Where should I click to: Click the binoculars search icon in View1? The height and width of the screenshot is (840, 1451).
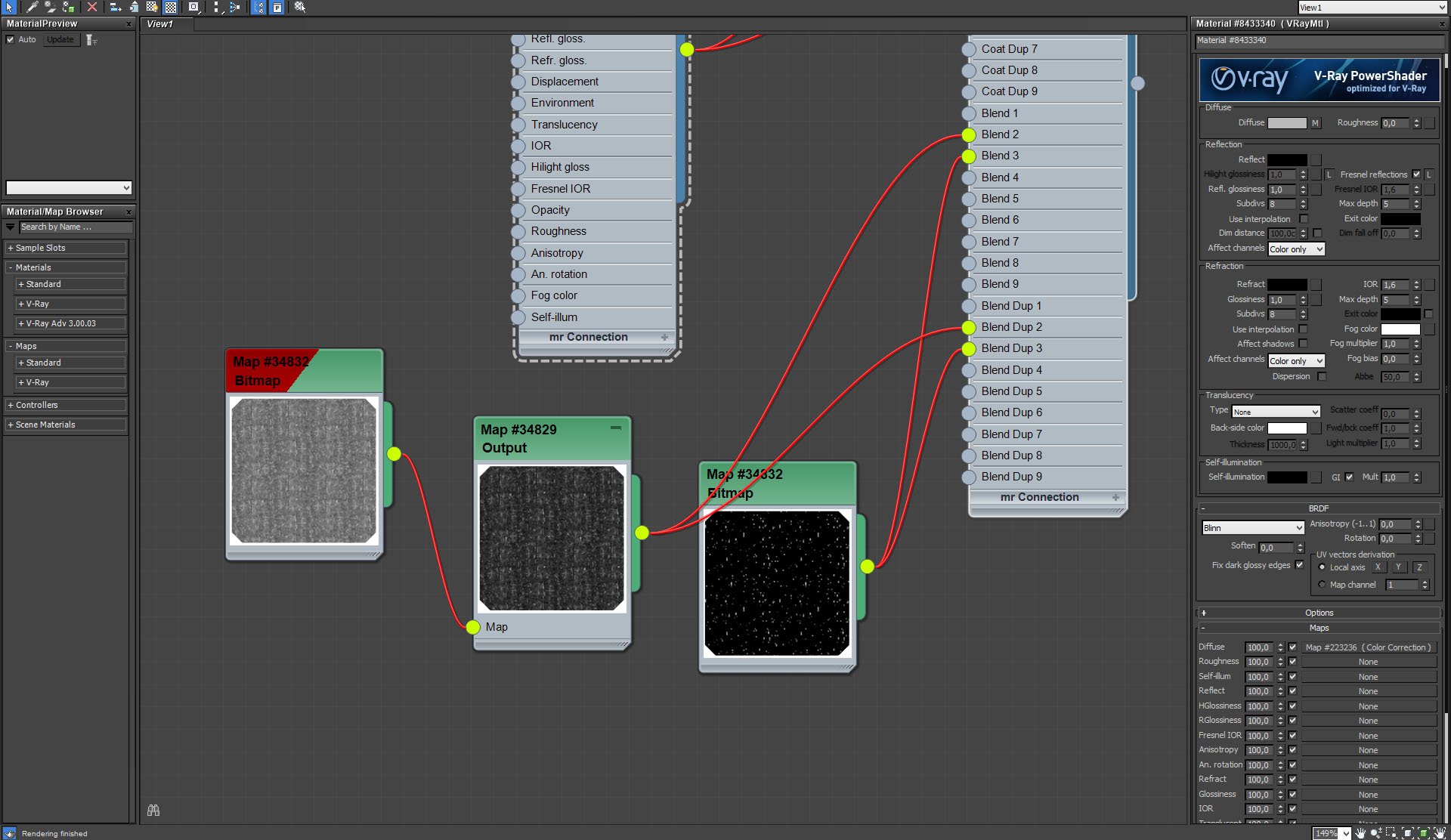coord(153,810)
